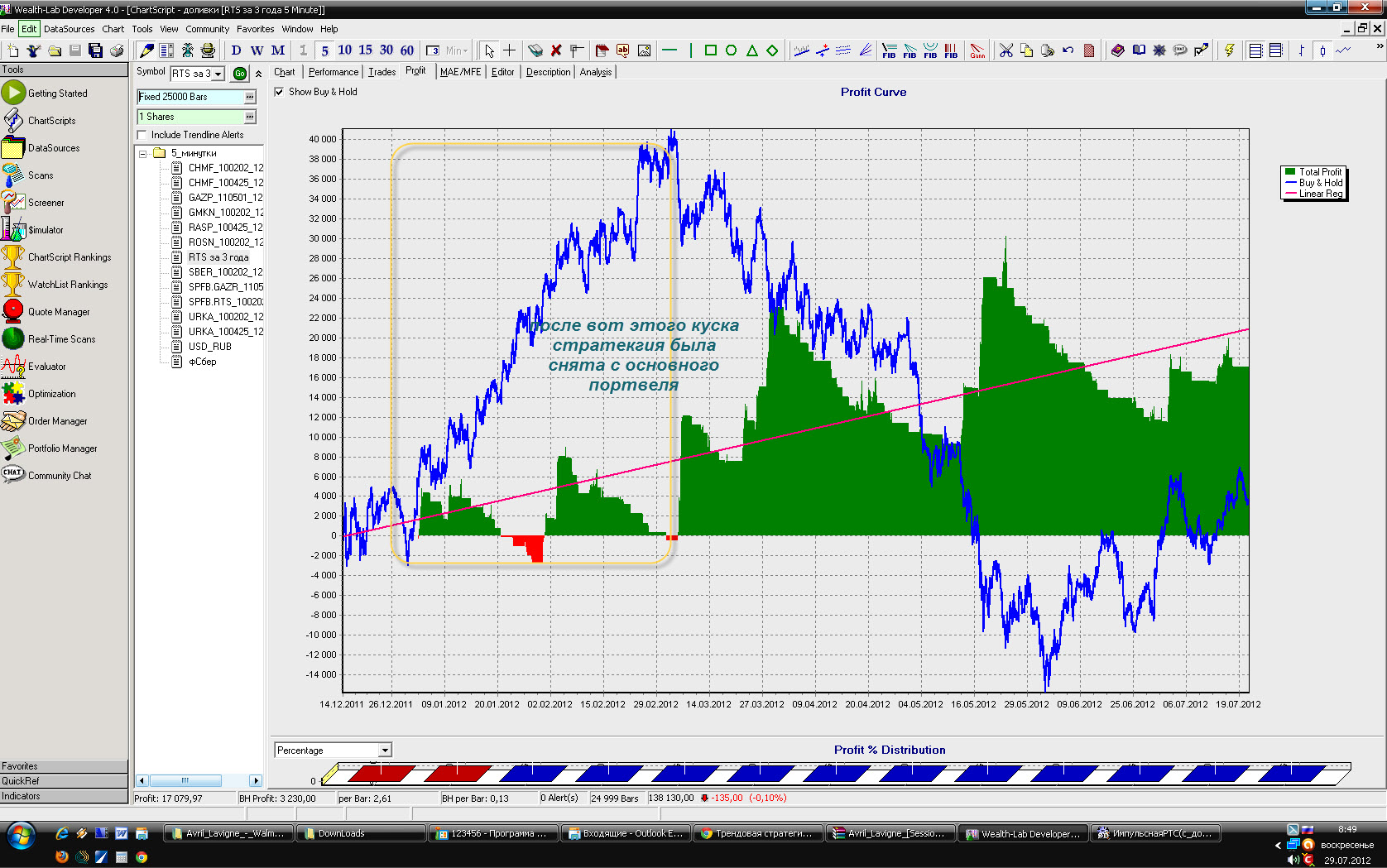Click the yellow lightning bolt icon

pos(1229,50)
